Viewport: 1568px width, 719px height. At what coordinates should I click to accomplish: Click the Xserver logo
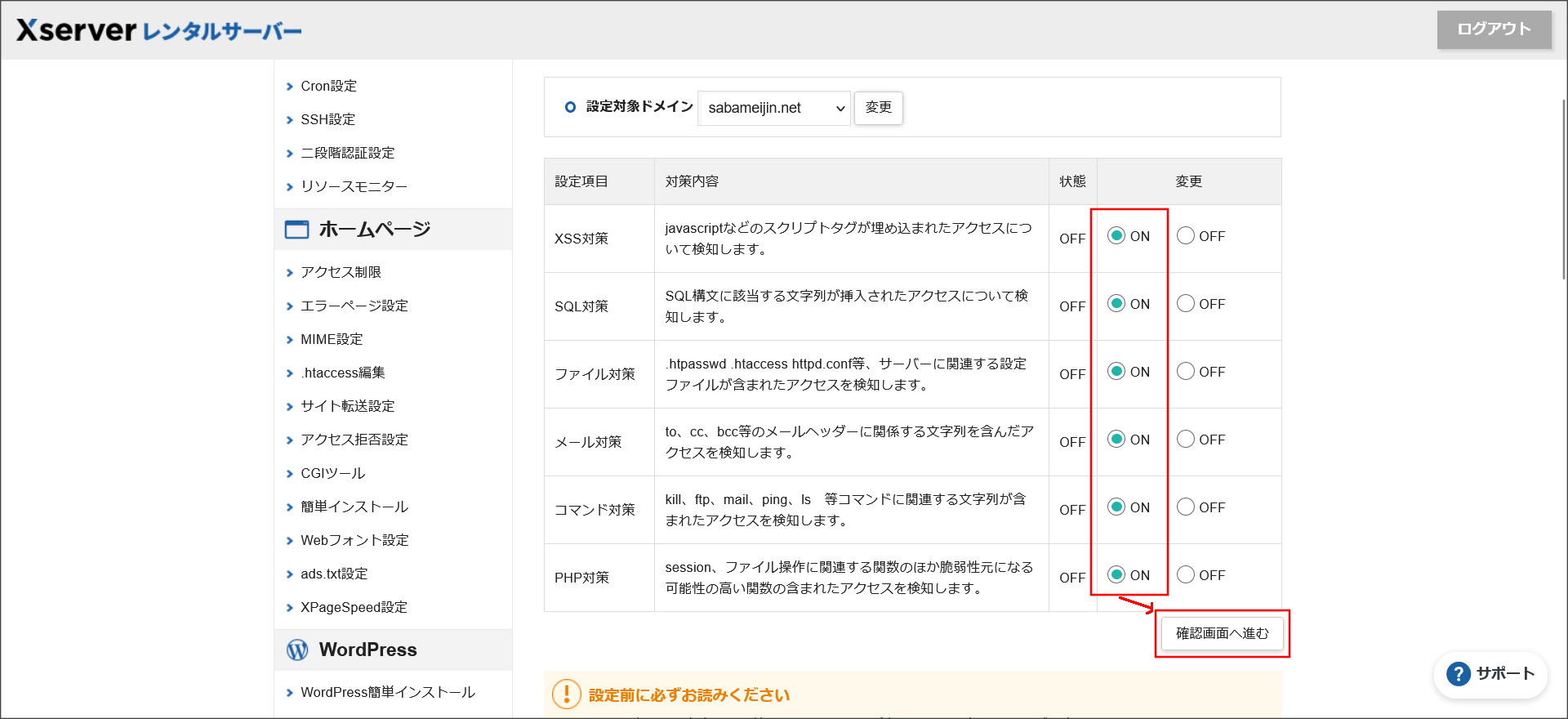[x=159, y=30]
